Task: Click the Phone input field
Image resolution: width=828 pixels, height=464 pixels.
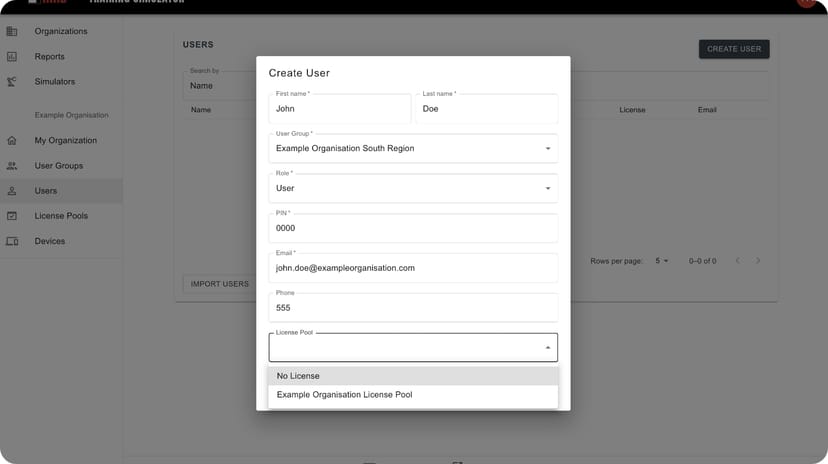Action: (x=413, y=308)
